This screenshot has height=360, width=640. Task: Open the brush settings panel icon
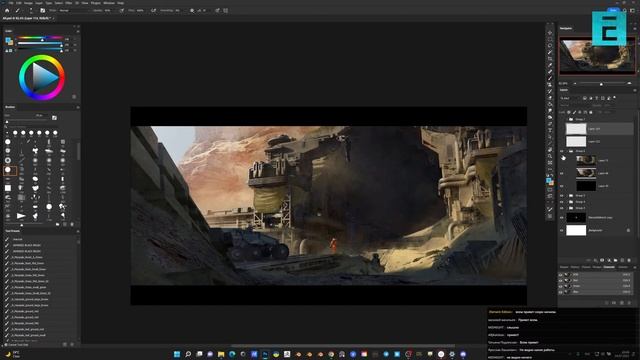coord(42,11)
